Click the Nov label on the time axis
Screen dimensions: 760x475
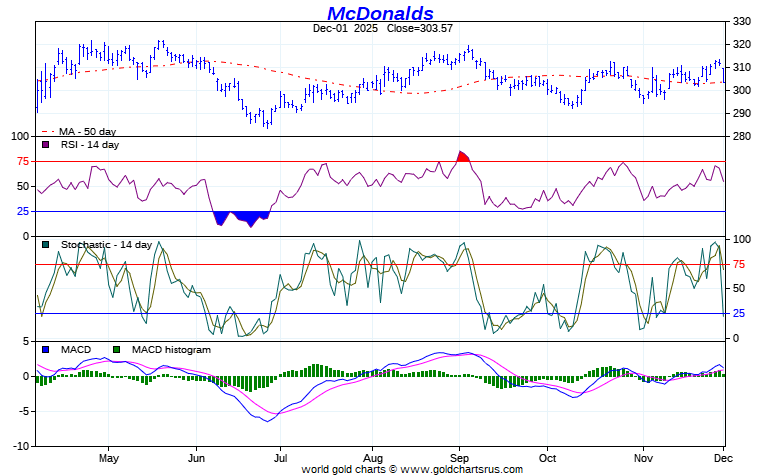point(643,458)
